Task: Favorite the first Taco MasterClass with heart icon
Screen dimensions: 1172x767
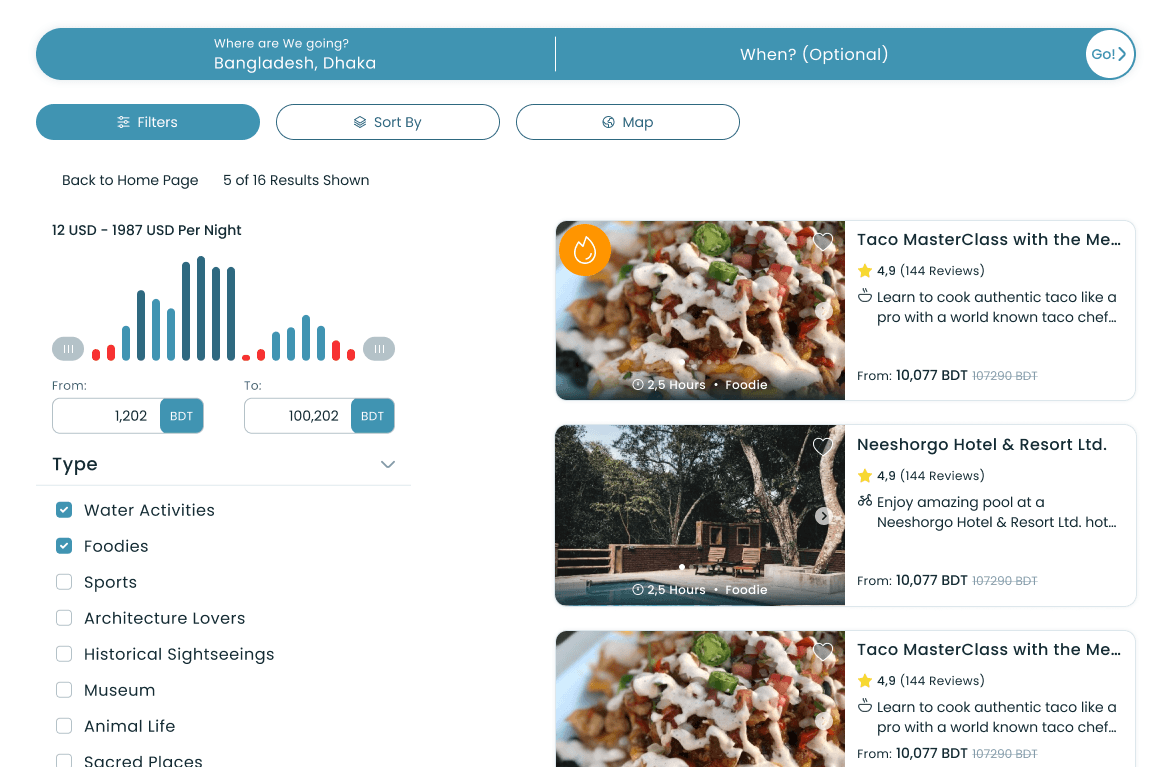Action: 822,241
